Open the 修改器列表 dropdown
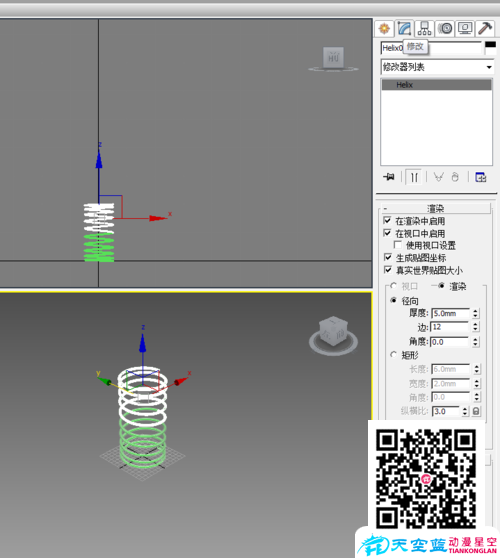Image resolution: width=500 pixels, height=558 pixels. click(x=437, y=67)
